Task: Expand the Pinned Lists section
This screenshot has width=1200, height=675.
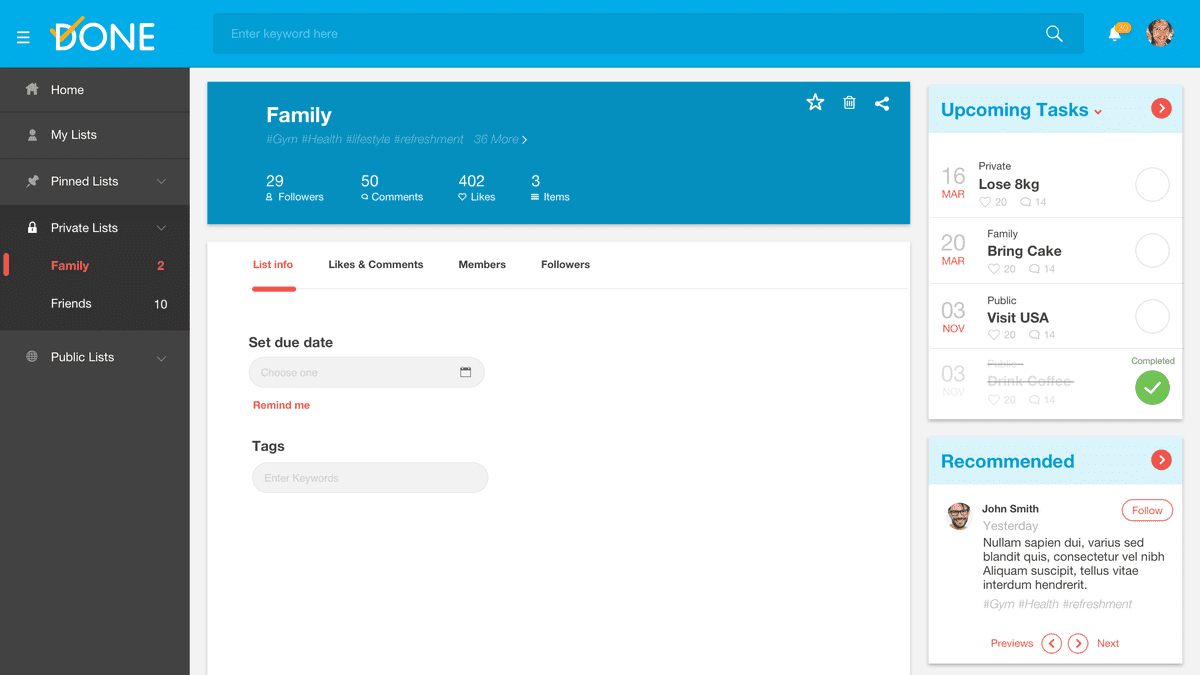Action: 161,182
